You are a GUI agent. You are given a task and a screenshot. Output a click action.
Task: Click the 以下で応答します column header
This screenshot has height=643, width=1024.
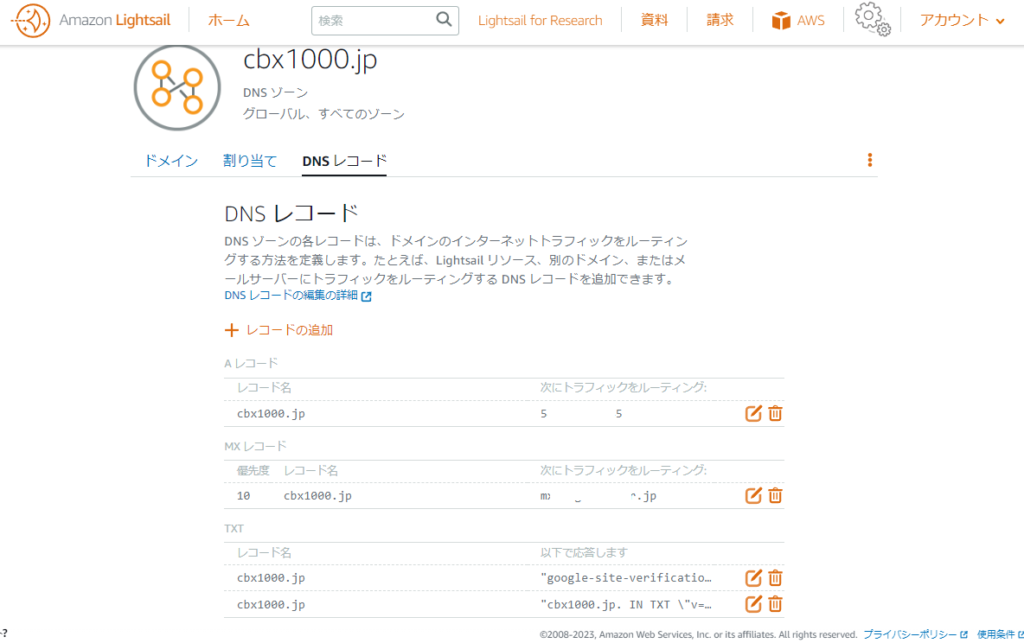point(584,552)
